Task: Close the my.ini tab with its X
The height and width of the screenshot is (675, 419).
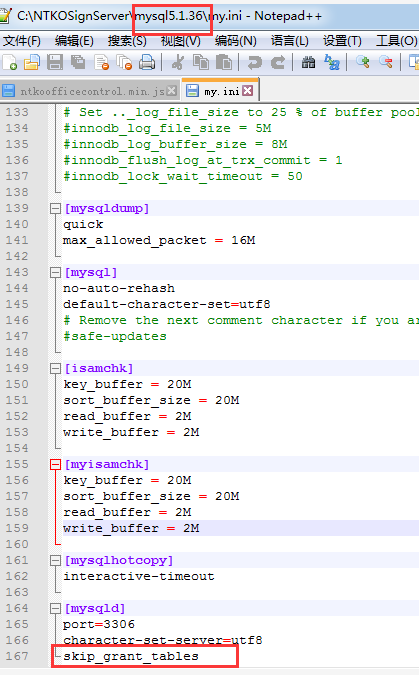Action: coord(248,90)
